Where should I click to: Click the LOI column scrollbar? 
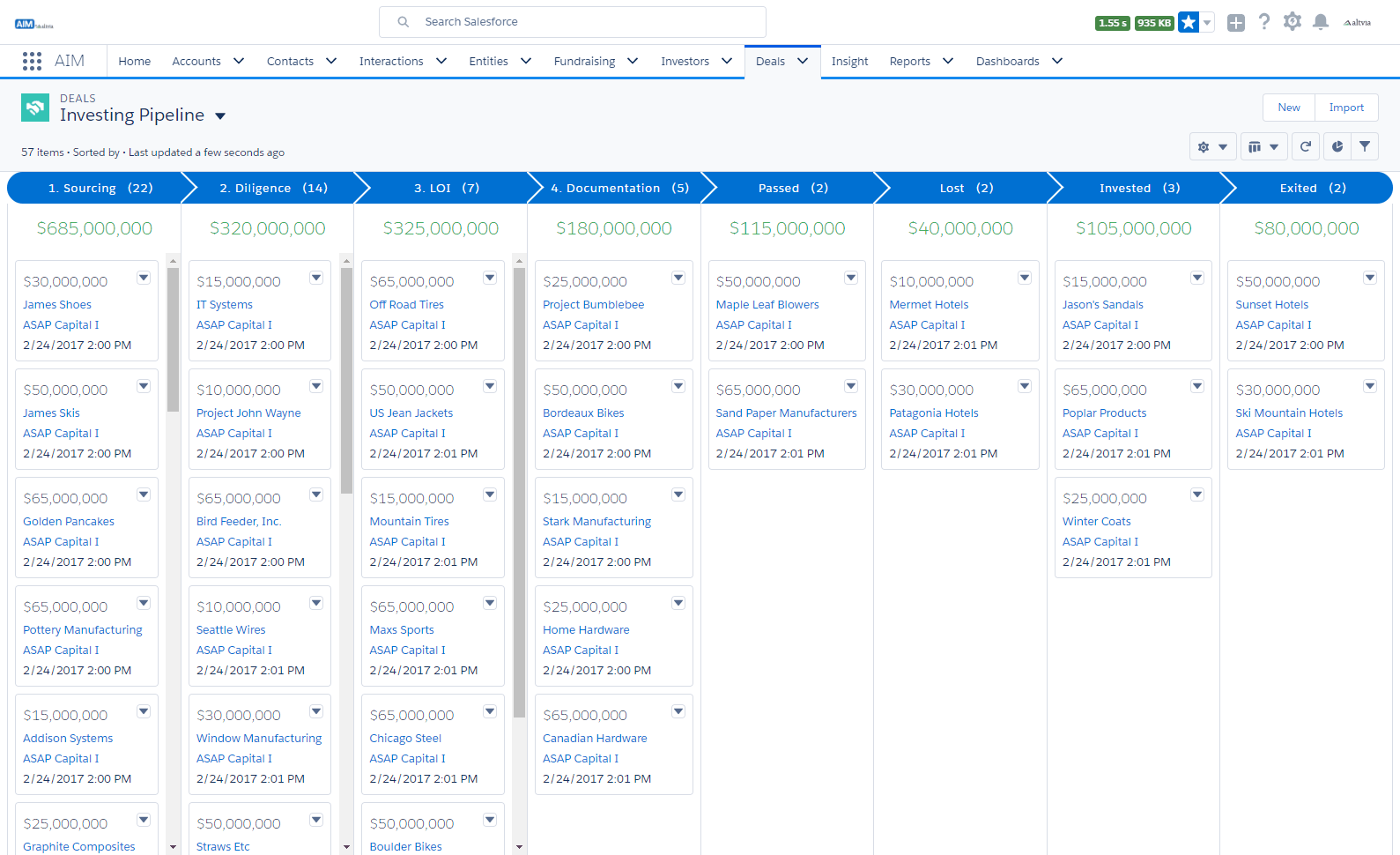tap(519, 493)
